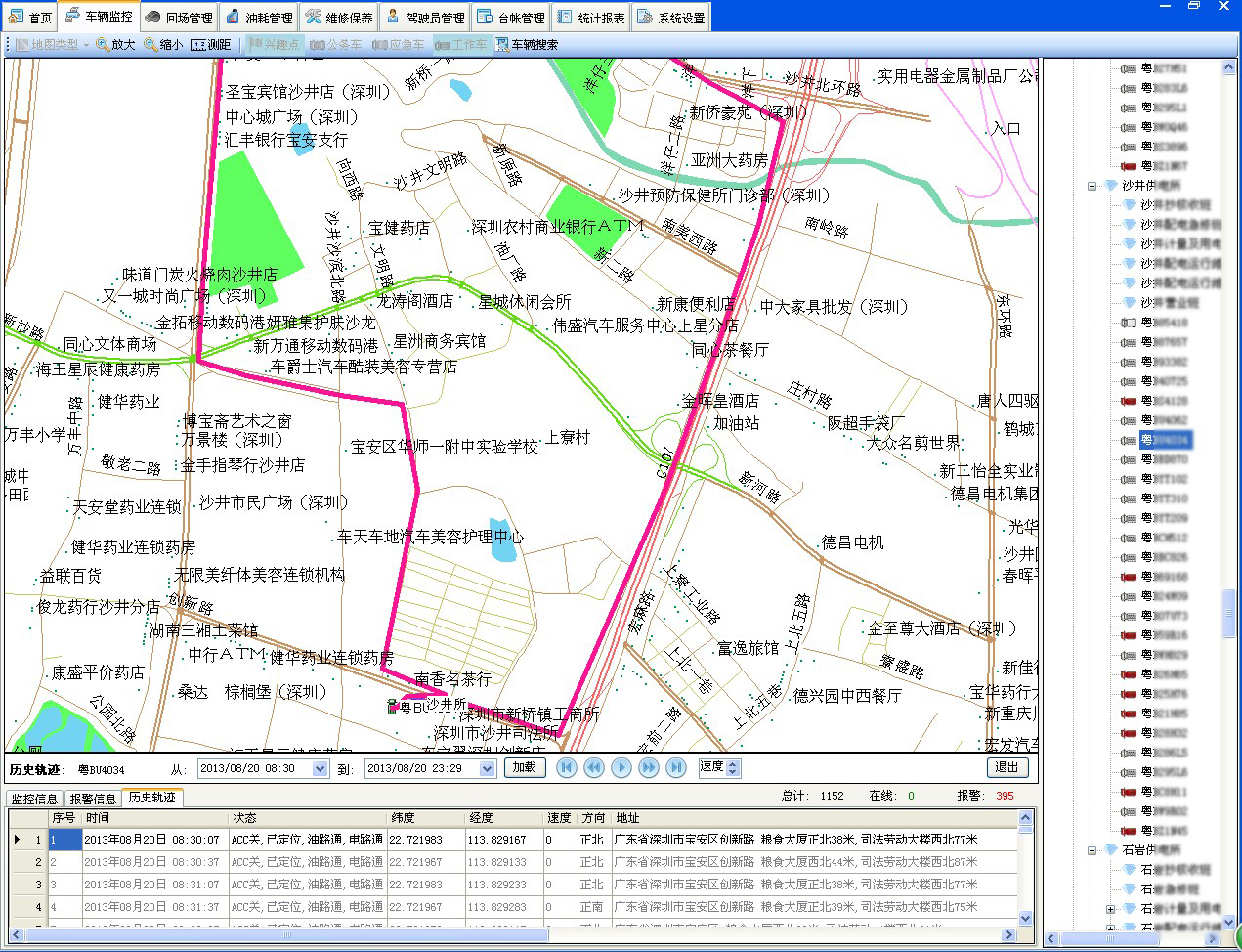
Task: Click the 加载 load button
Action: (x=525, y=768)
